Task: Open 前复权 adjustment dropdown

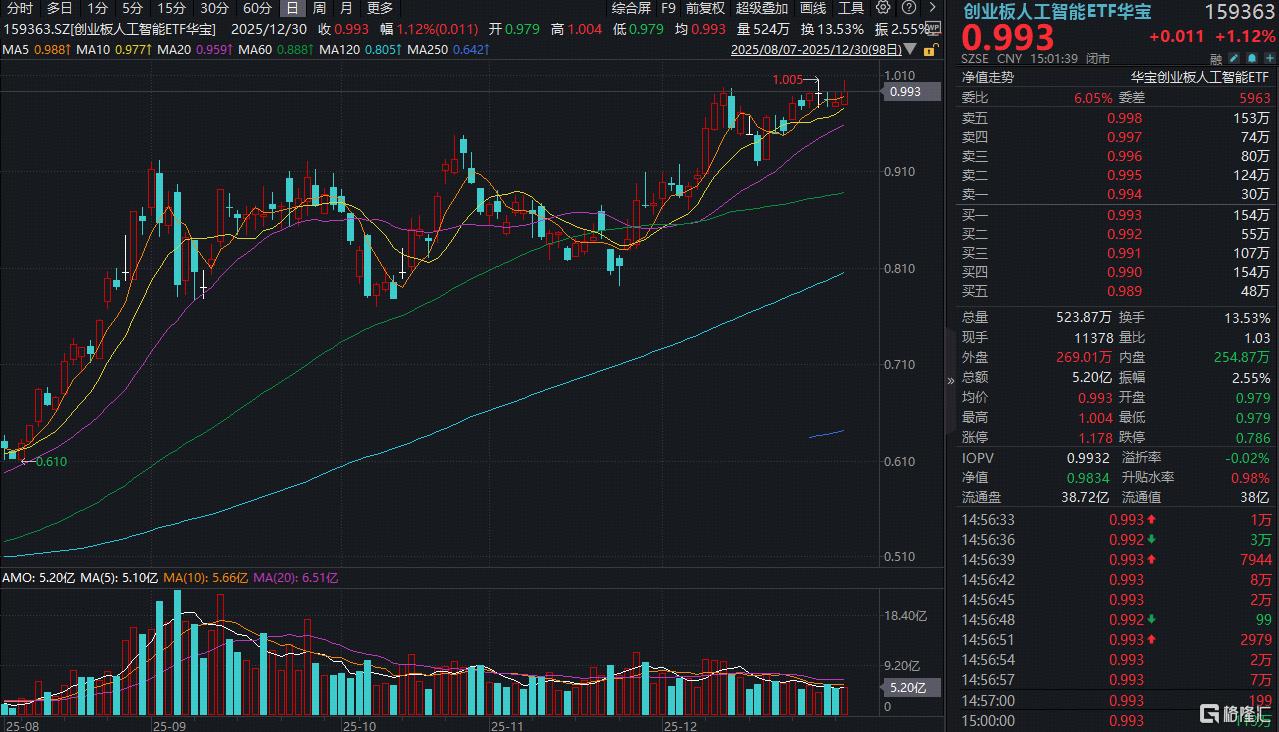Action: [705, 8]
